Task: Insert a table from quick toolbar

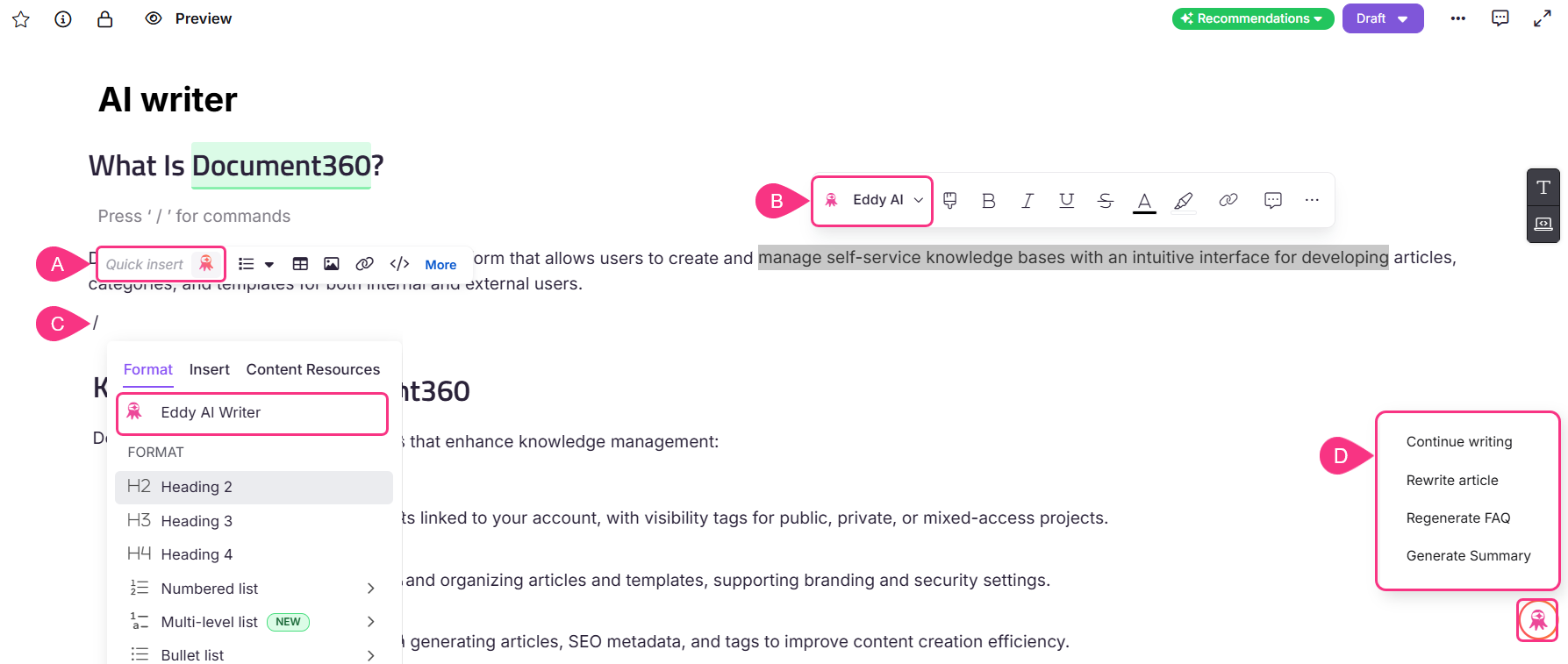Action: click(x=300, y=264)
